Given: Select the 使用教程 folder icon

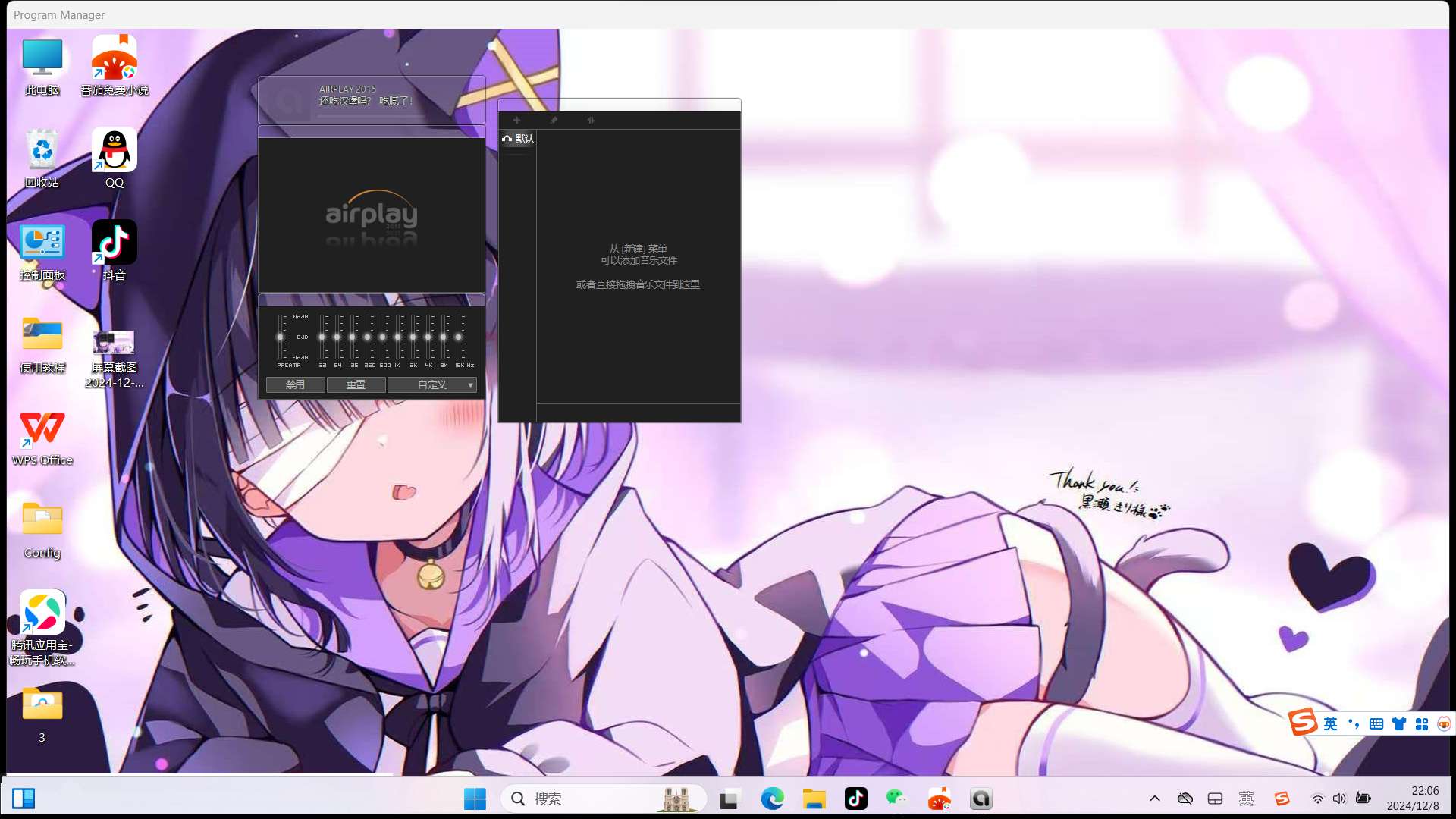Looking at the screenshot, I should pyautogui.click(x=42, y=344).
